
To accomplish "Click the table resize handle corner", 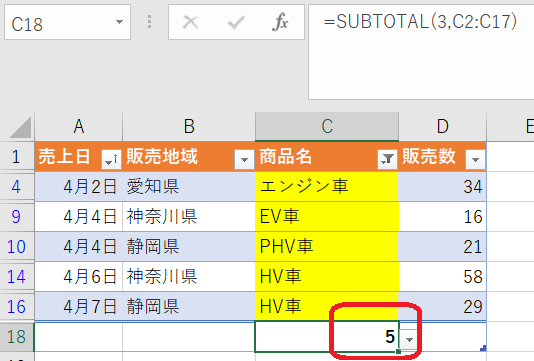I will pyautogui.click(x=483, y=348).
